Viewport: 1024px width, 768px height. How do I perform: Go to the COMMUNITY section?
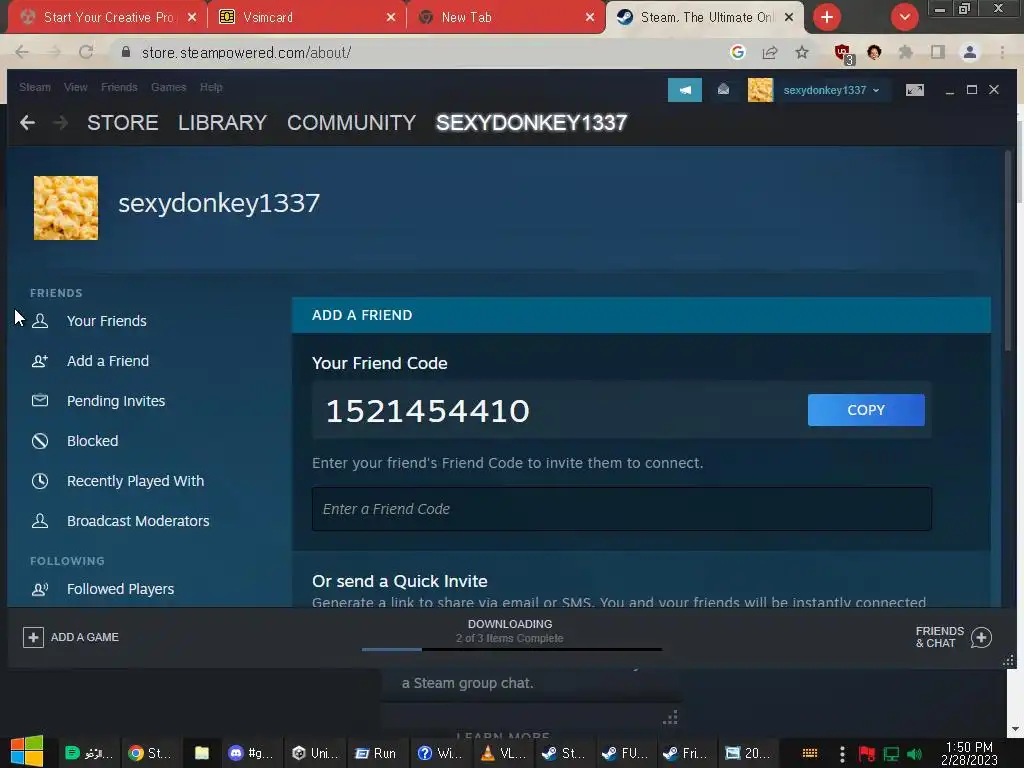click(351, 123)
